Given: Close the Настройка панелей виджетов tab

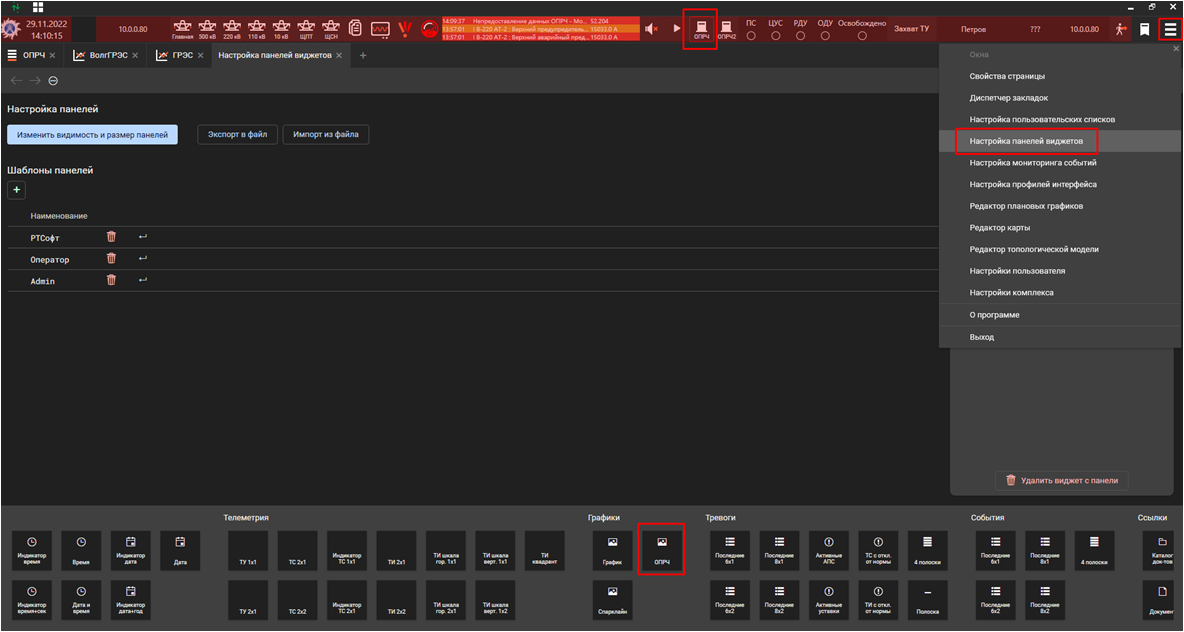Looking at the screenshot, I should (339, 55).
